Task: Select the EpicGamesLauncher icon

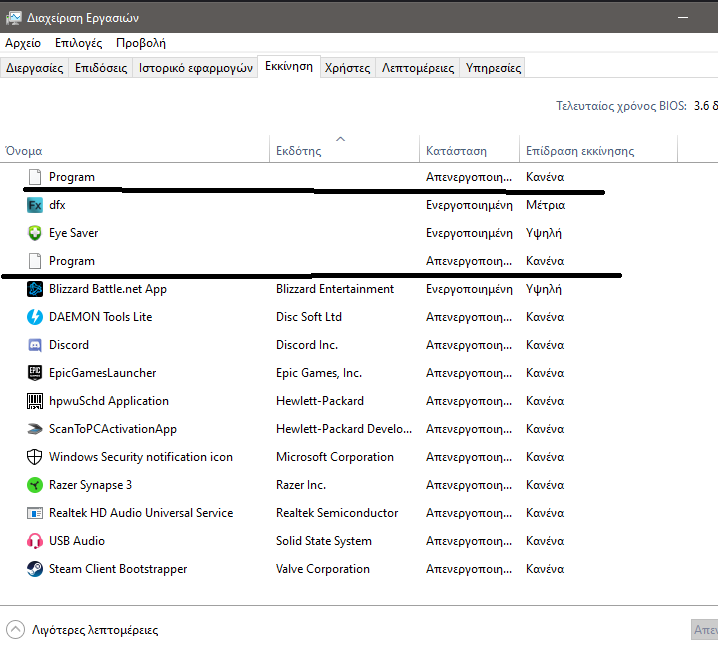Action: pyautogui.click(x=35, y=373)
